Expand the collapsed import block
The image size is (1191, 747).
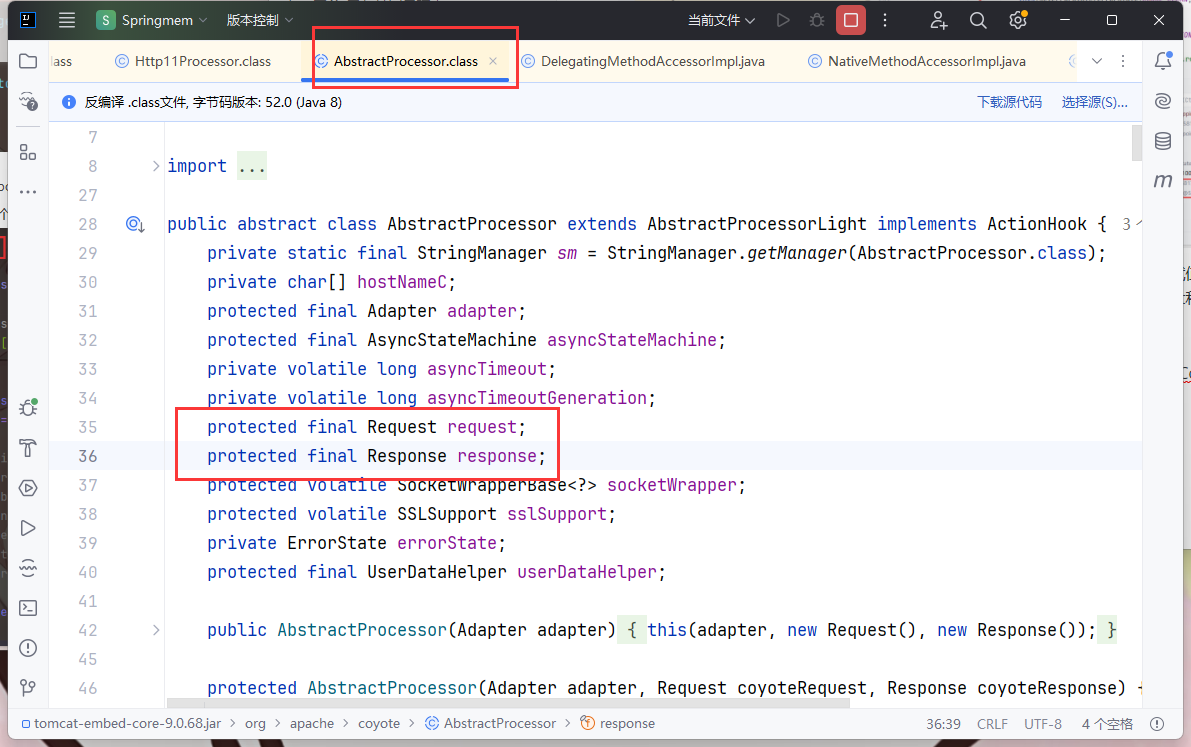point(155,166)
